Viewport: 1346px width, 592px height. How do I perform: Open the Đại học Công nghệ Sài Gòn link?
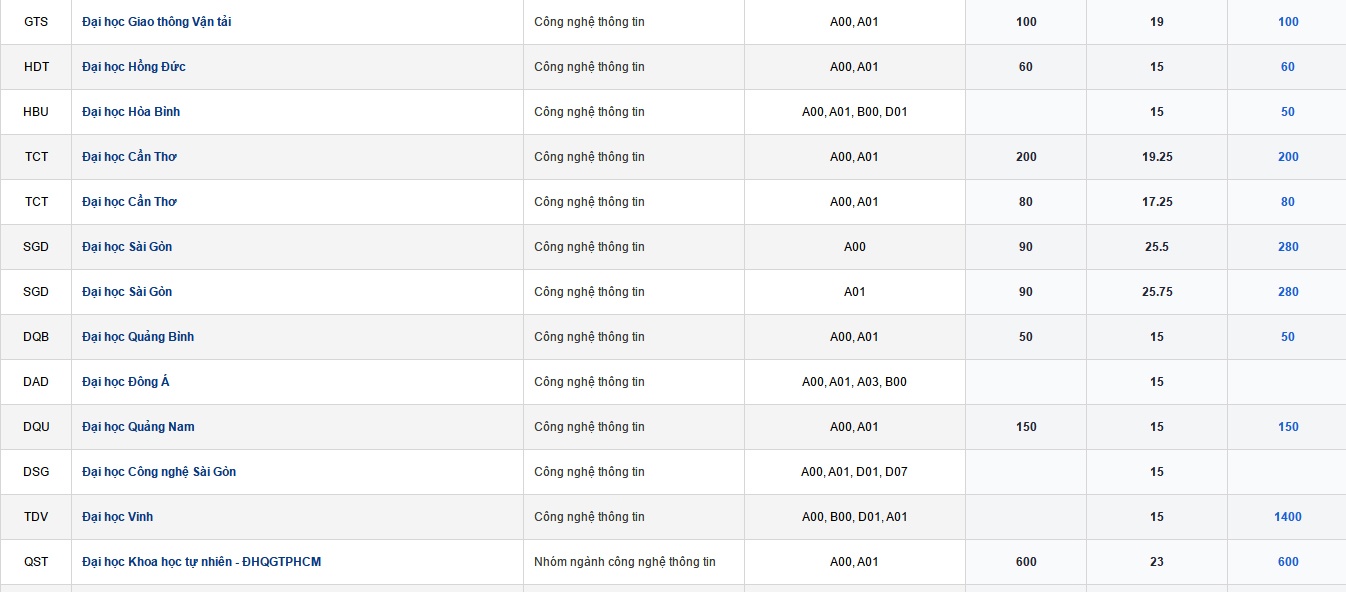[159, 472]
